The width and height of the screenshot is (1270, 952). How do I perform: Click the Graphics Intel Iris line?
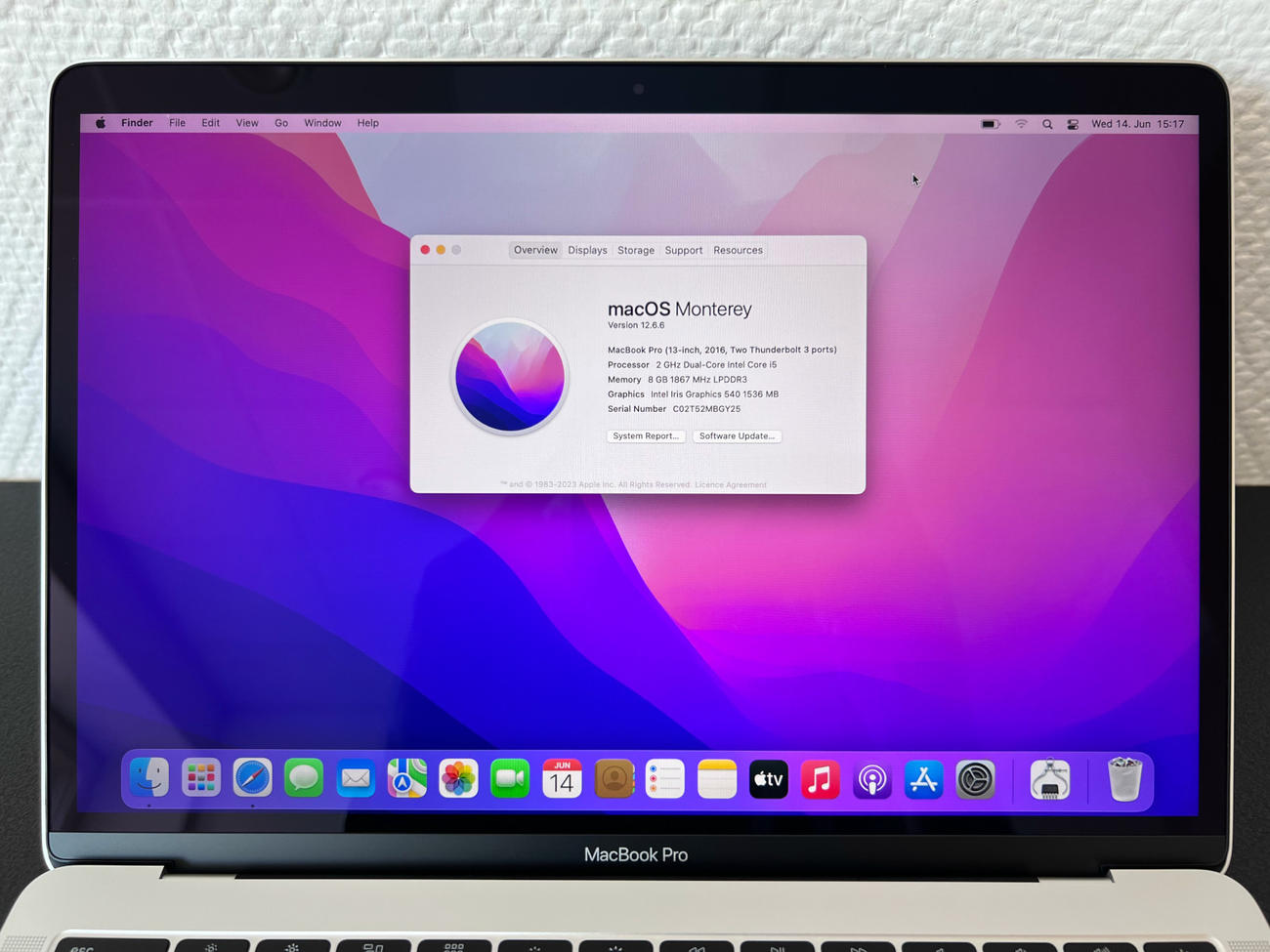point(693,394)
